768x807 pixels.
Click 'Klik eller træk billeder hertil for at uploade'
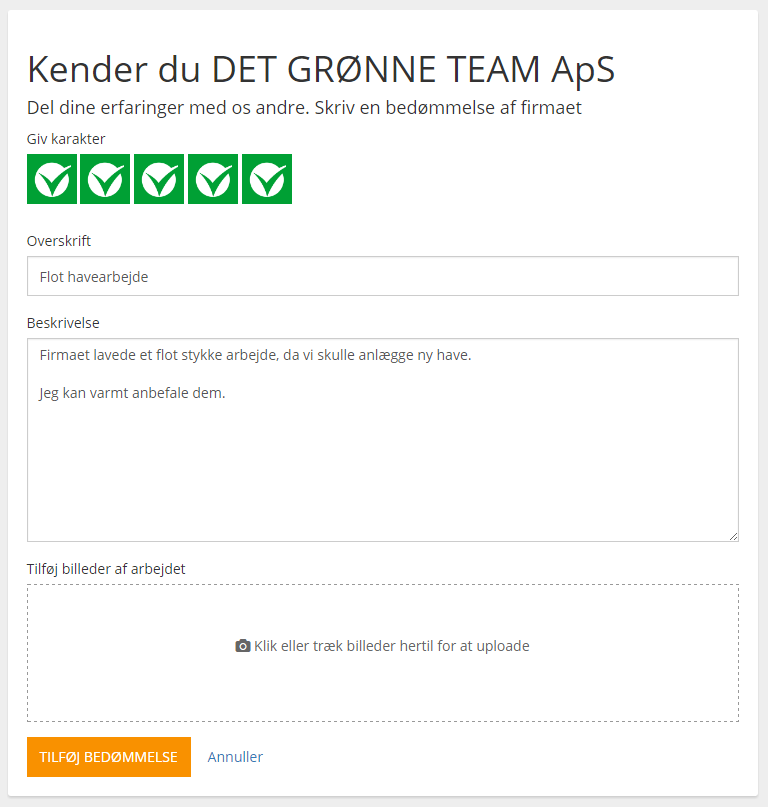coord(392,646)
